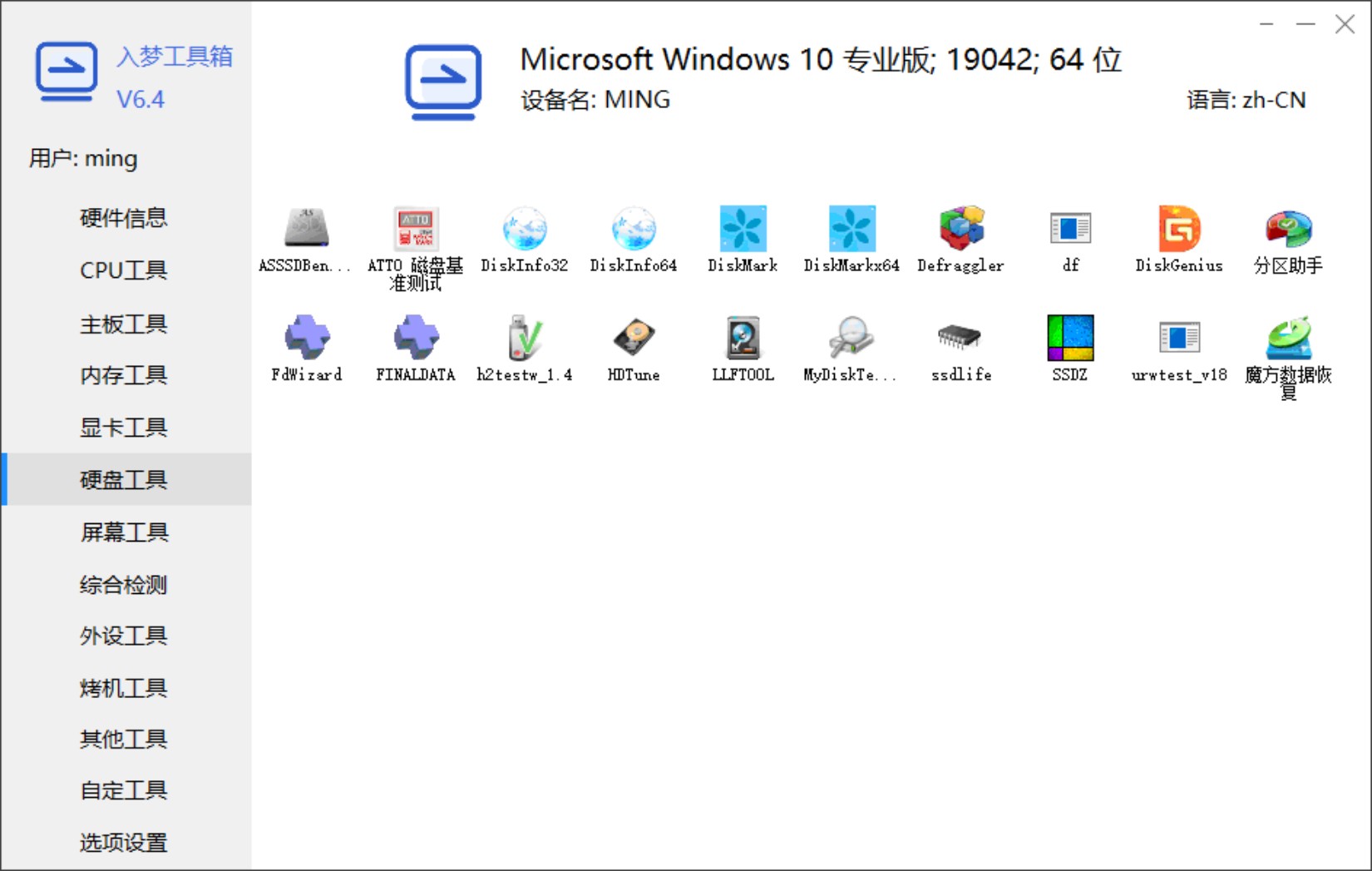Open SSDZ tool icon

click(x=1070, y=337)
